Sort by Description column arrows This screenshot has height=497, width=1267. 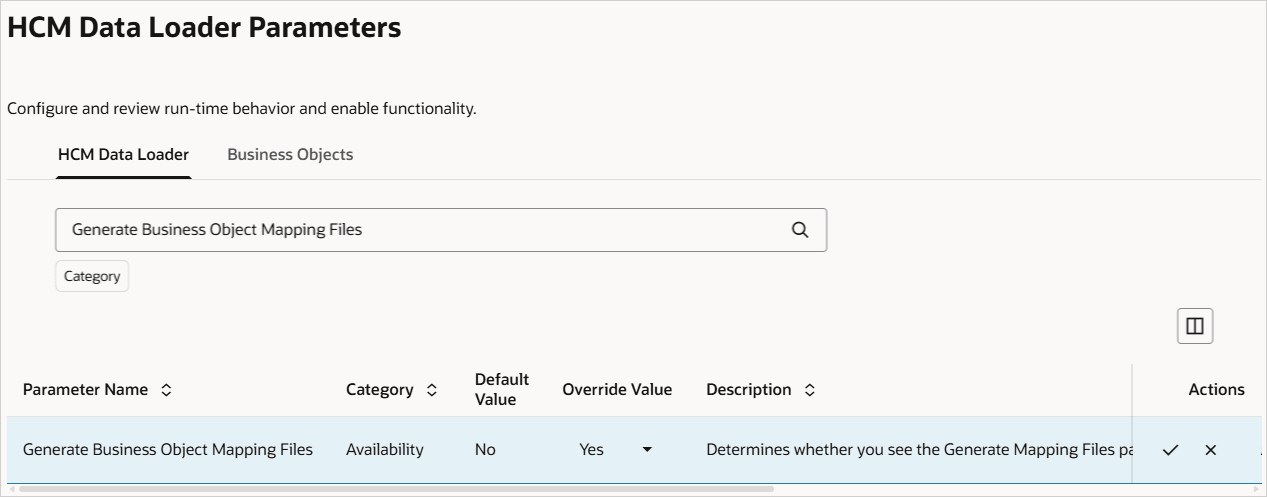click(x=810, y=390)
